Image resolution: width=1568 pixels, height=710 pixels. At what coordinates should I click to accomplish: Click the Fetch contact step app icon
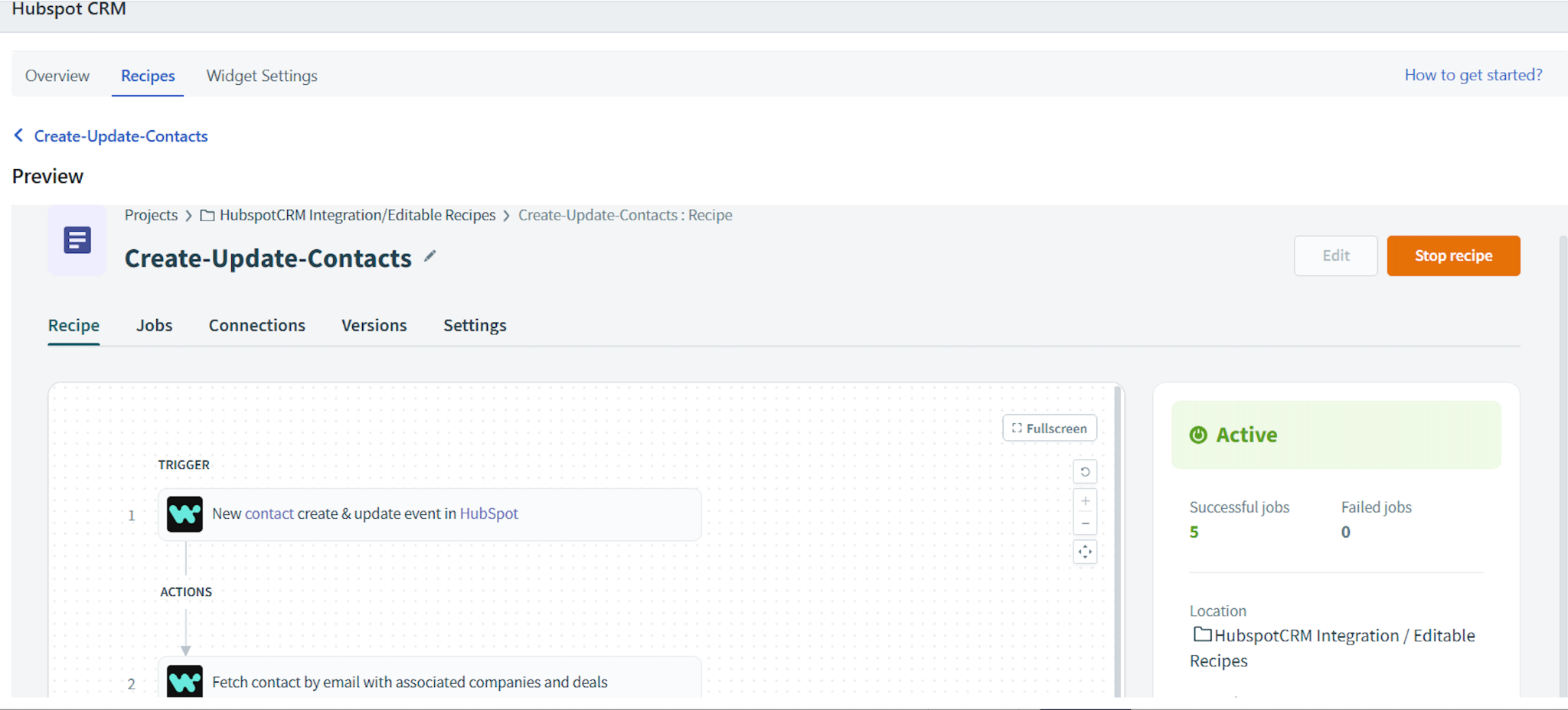pos(185,681)
